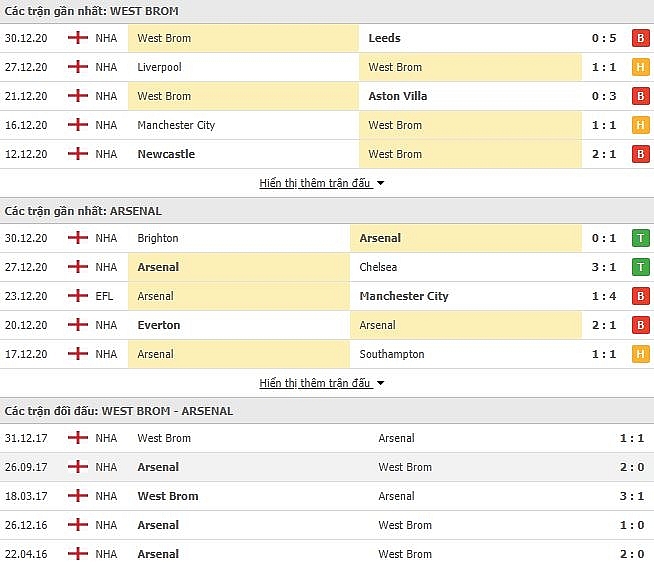Click the England flag on the EFL 23.12.20 match row
The width and height of the screenshot is (654, 566).
click(x=78, y=296)
